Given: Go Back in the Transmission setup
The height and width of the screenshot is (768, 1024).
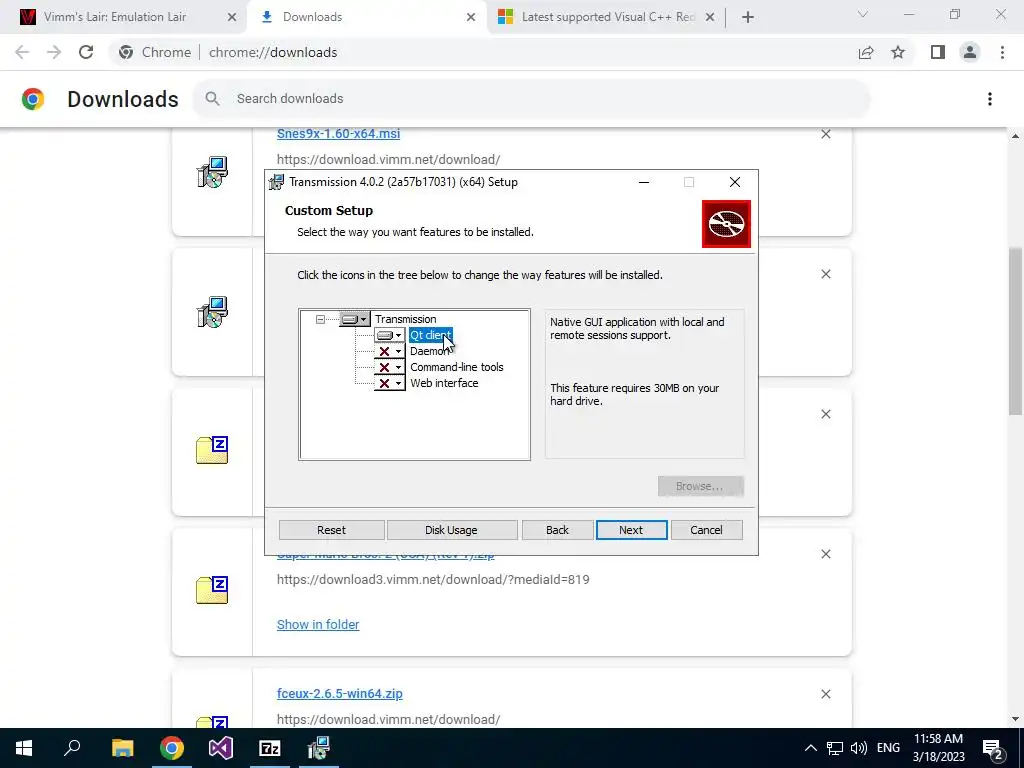Looking at the screenshot, I should point(558,530).
